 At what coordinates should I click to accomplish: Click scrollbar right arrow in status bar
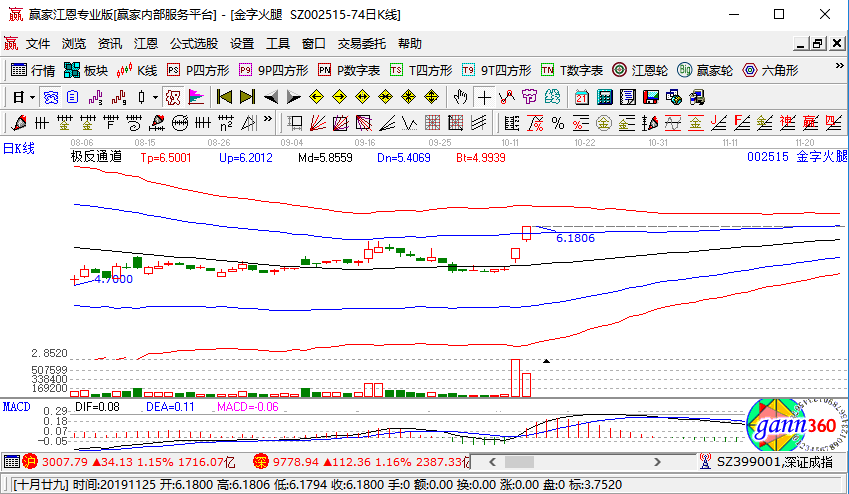(657, 462)
